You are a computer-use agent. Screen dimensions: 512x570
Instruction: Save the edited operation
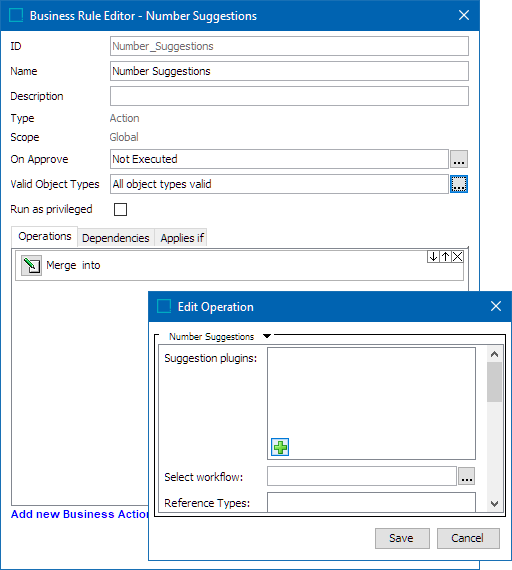click(x=402, y=538)
